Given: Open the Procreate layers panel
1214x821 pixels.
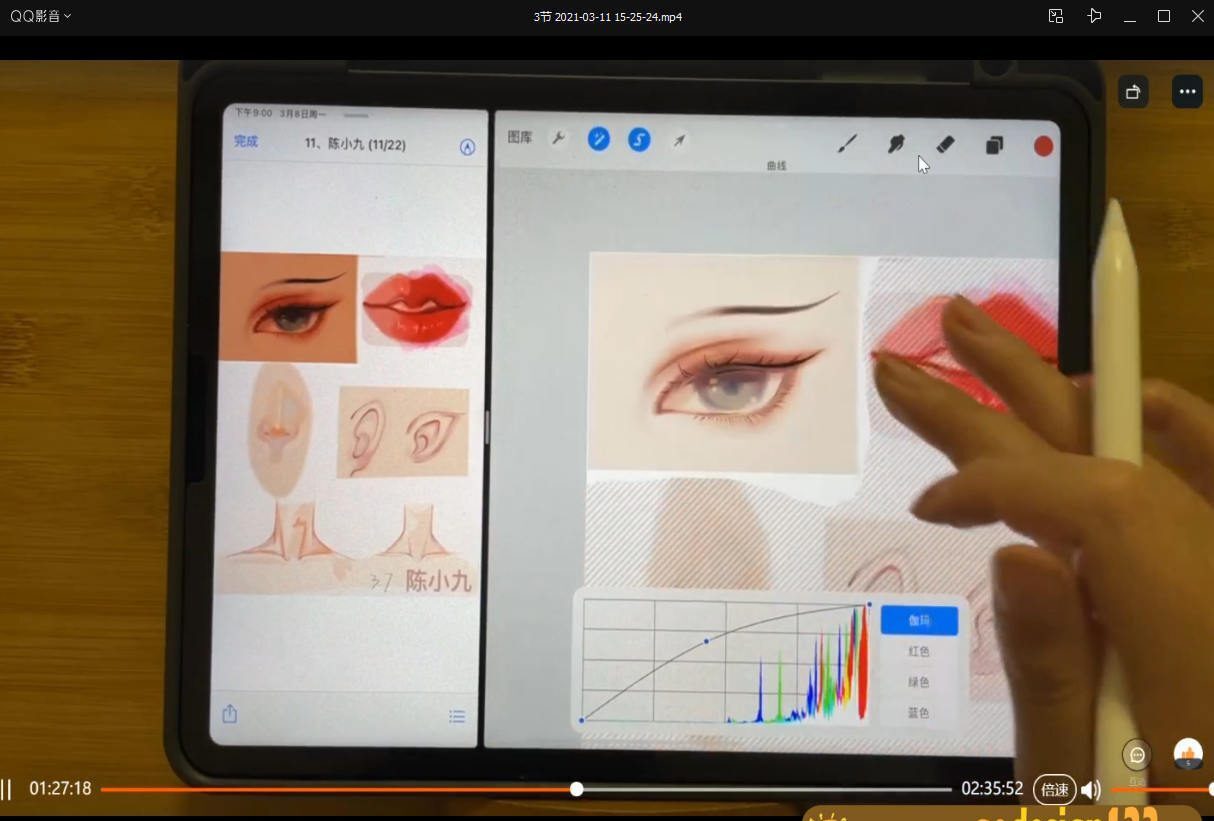Looking at the screenshot, I should (x=994, y=146).
